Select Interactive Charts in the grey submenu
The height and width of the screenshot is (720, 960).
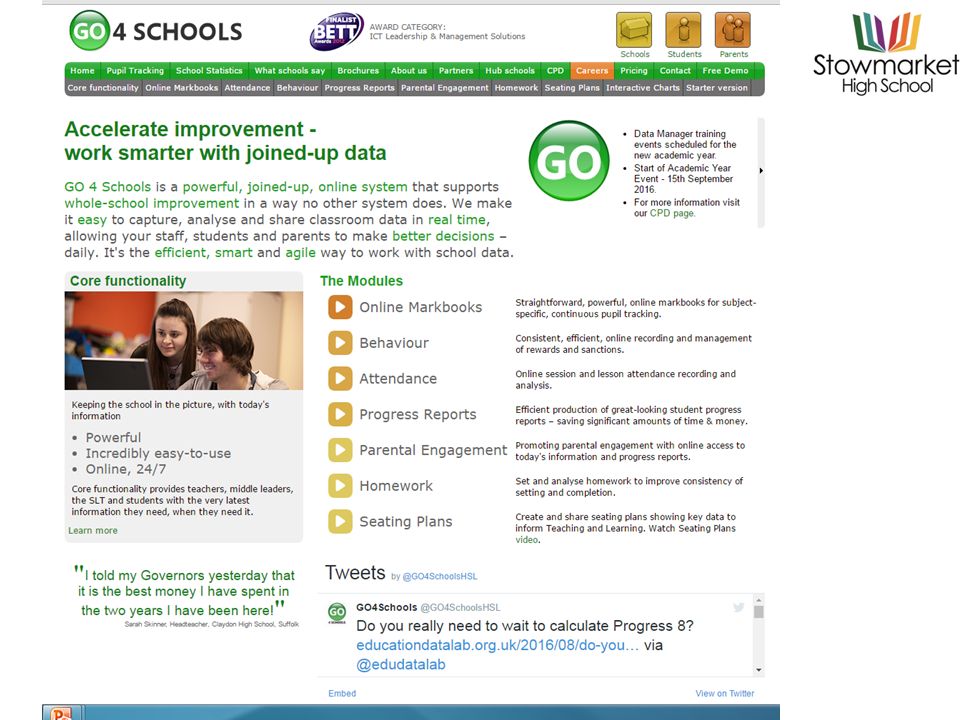pos(643,88)
